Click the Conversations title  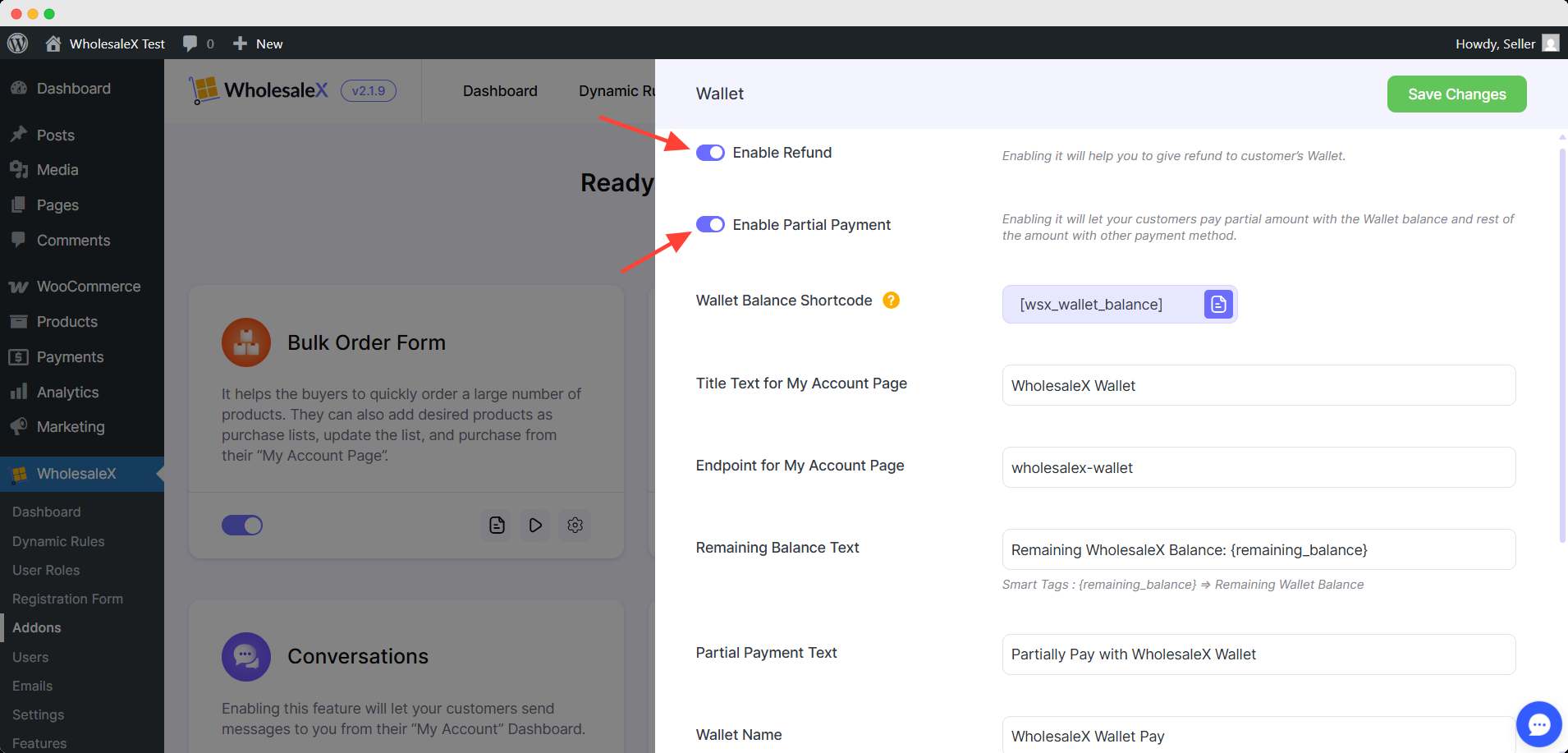(x=358, y=656)
